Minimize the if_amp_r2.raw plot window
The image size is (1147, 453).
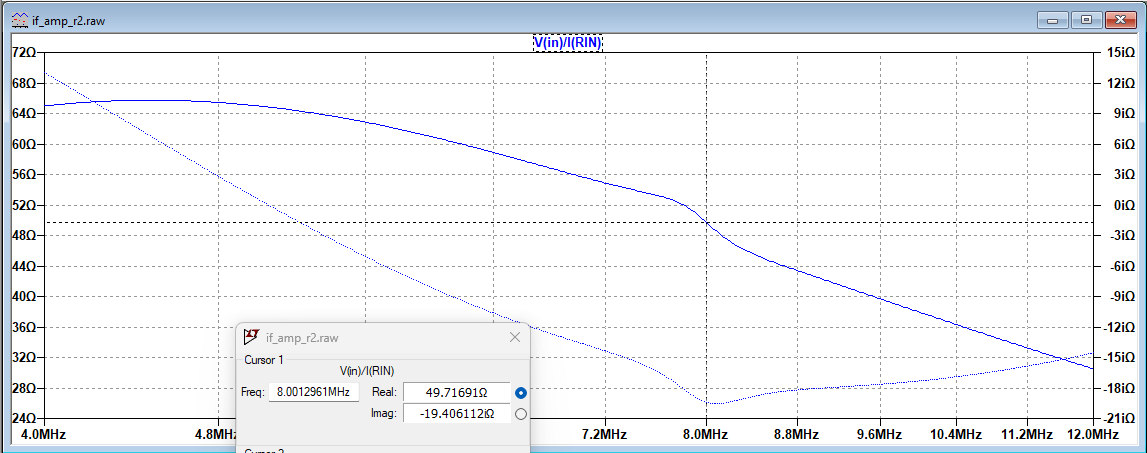(1054, 20)
